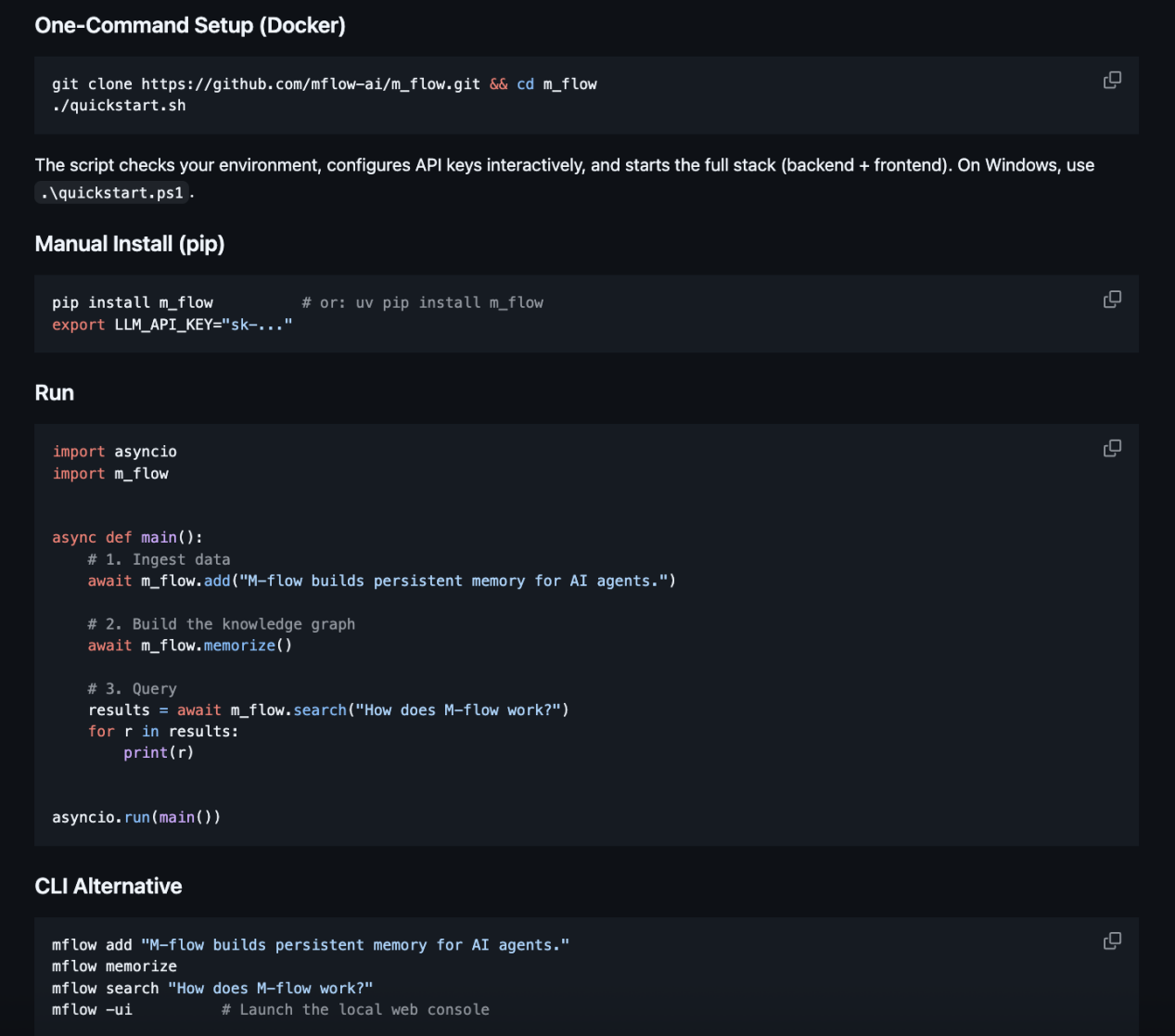Click the m_flow.search query line
Screen dimensions: 1175x1036
[x=328, y=710]
